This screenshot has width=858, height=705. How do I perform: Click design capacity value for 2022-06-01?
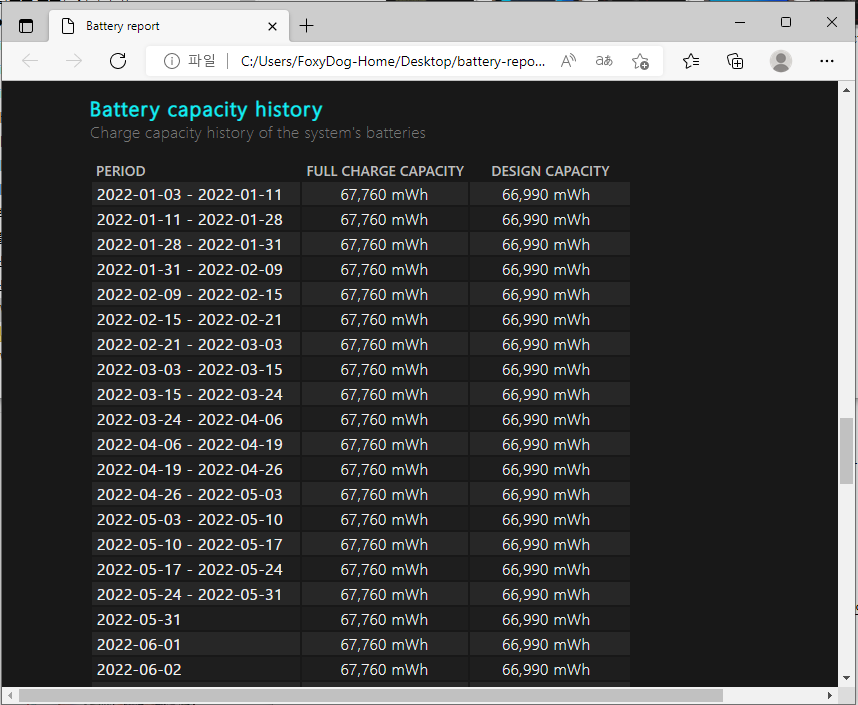[x=546, y=645]
